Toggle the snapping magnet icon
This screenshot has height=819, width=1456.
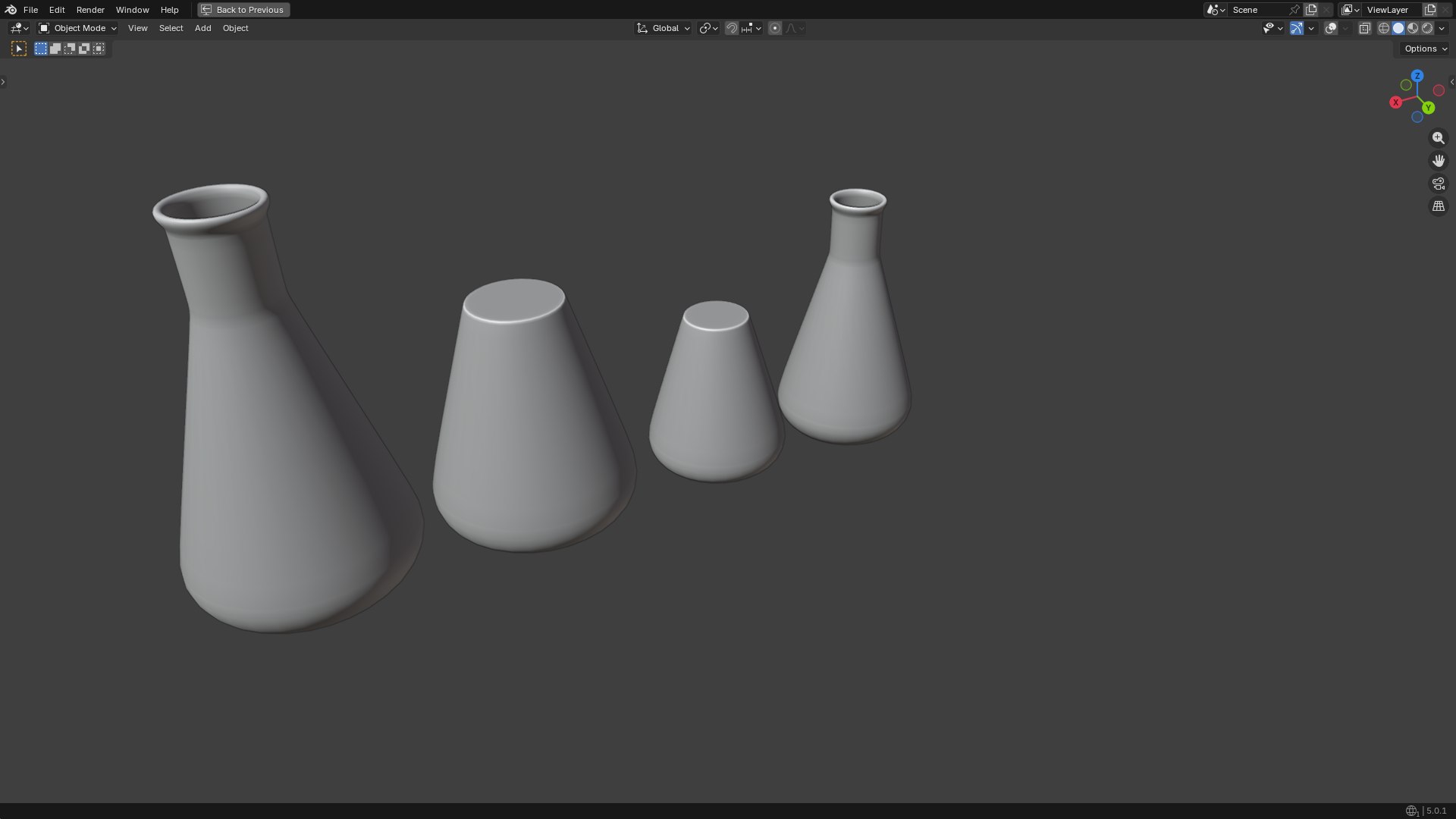[731, 28]
